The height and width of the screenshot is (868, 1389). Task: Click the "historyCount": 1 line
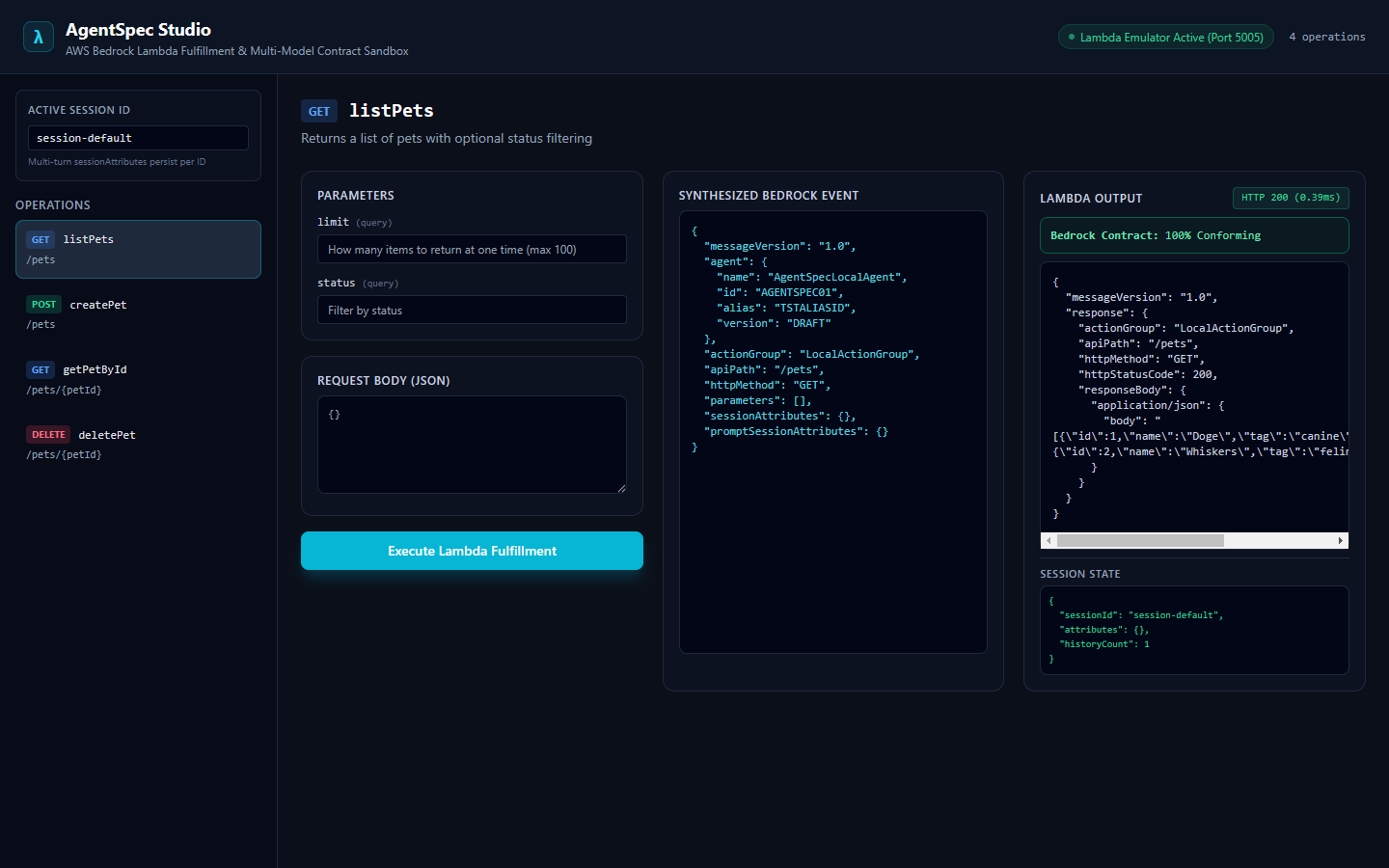point(1104,644)
